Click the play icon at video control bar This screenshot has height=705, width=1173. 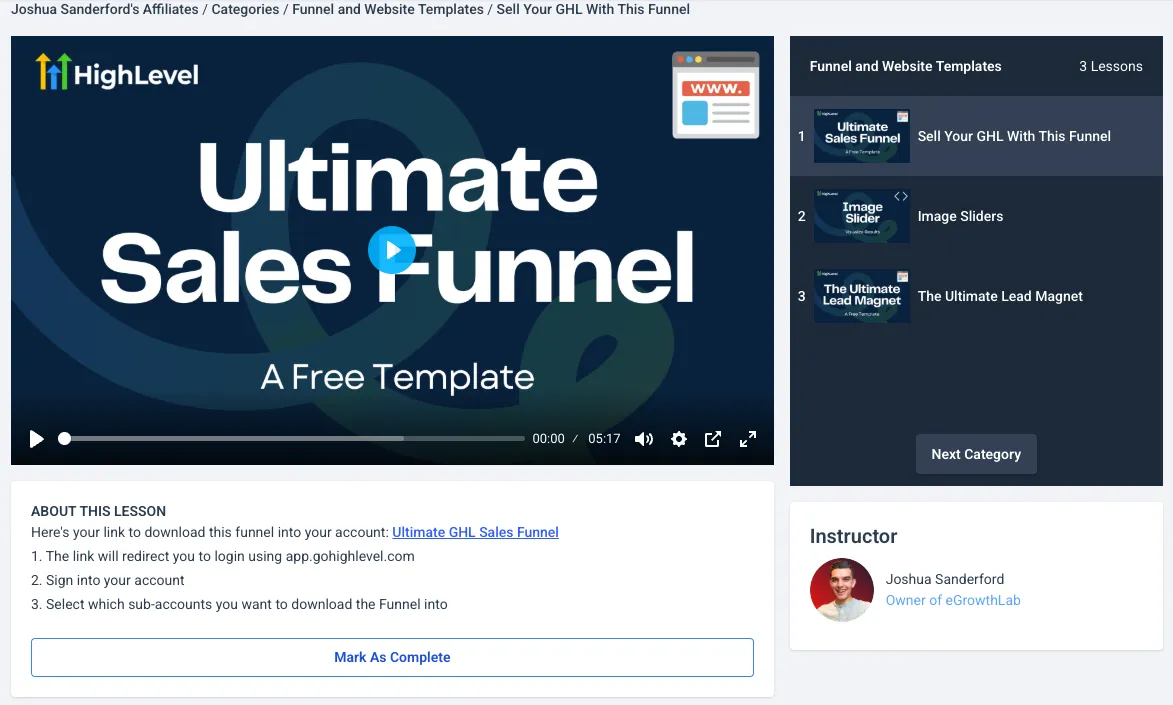coord(36,439)
